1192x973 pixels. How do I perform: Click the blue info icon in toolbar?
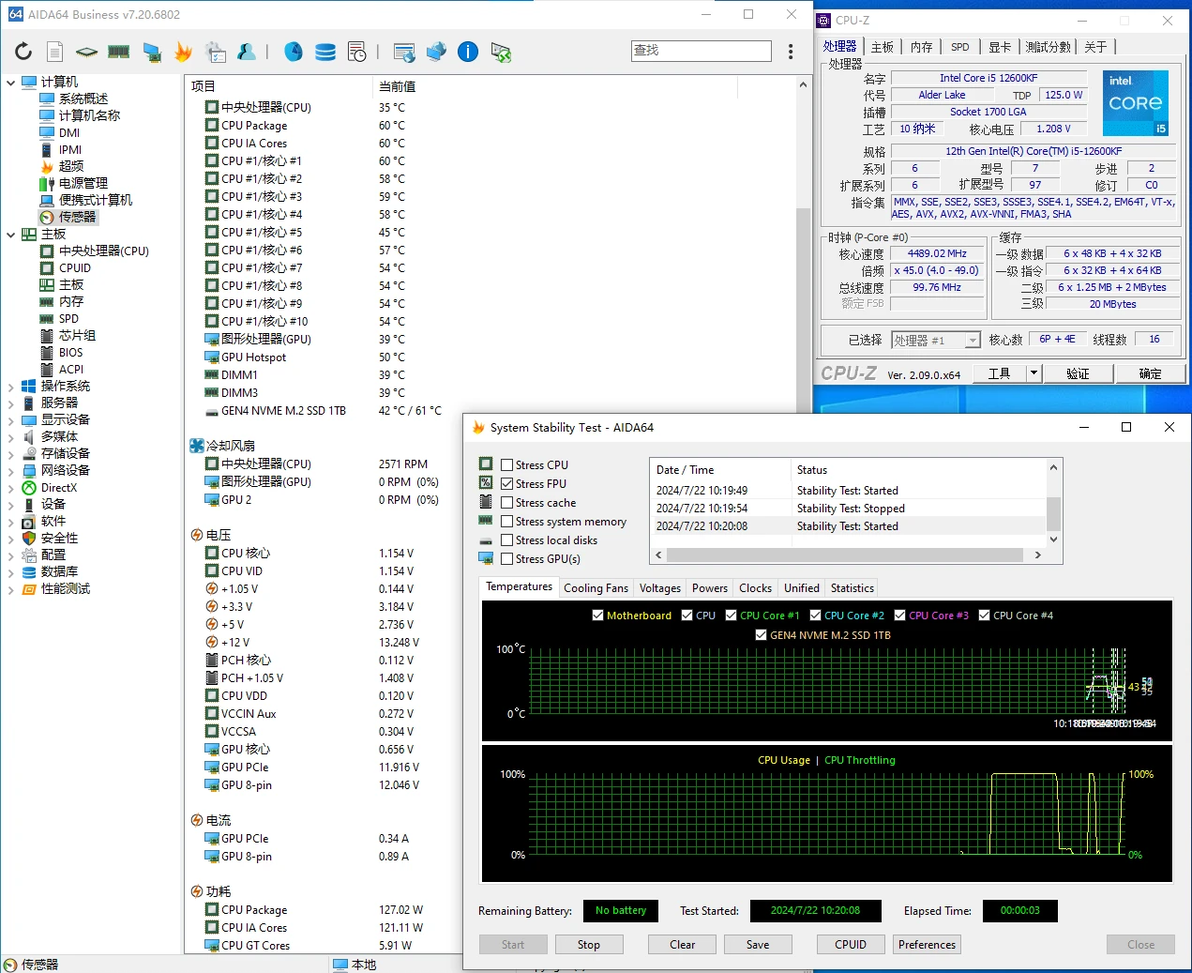coord(467,52)
